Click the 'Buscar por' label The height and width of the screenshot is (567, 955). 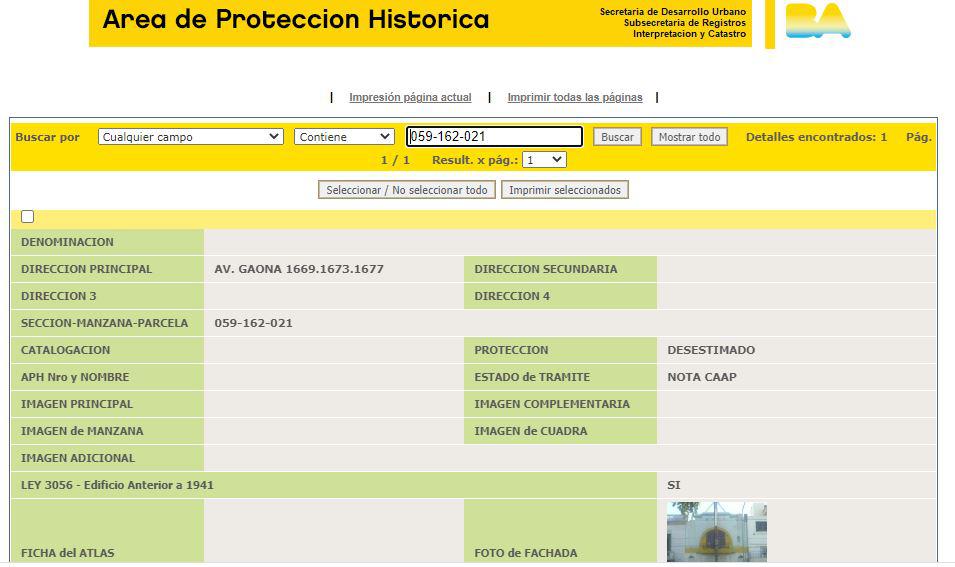48,137
